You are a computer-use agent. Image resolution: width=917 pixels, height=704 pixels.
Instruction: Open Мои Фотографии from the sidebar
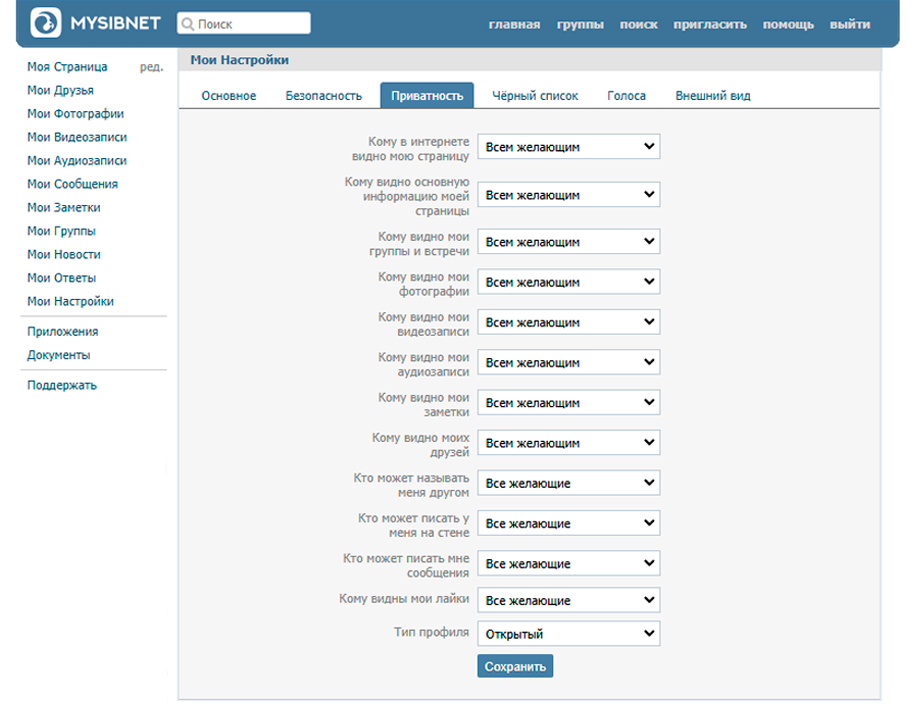tap(75, 114)
